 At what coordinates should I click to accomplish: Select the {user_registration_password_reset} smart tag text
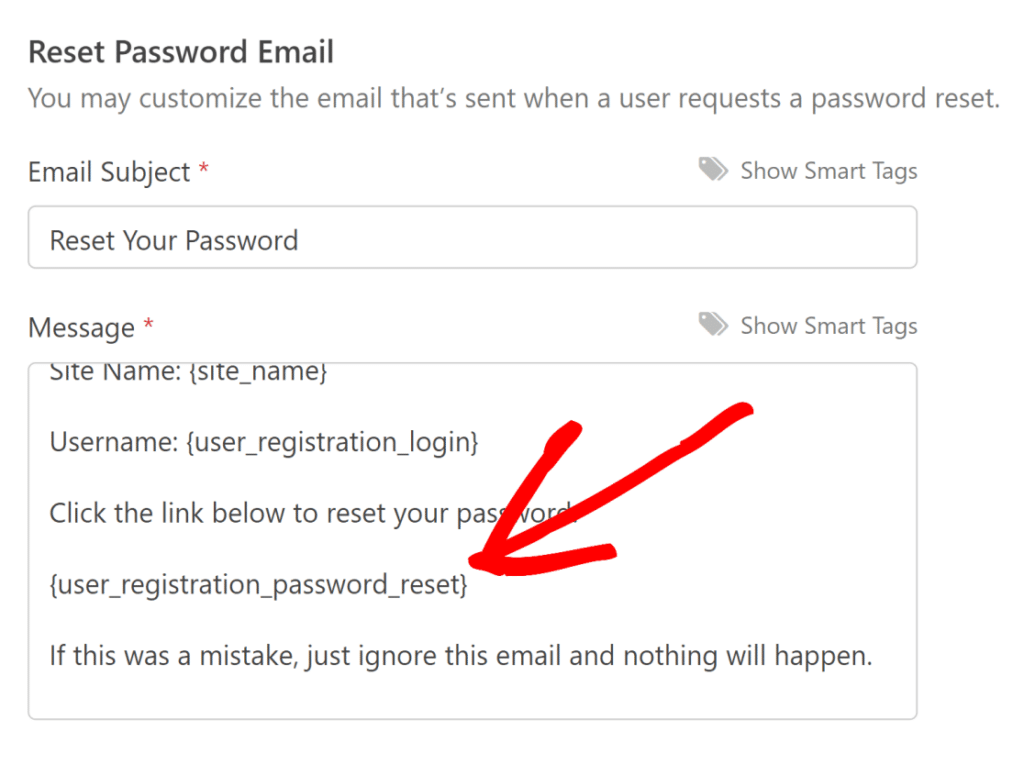point(258,584)
